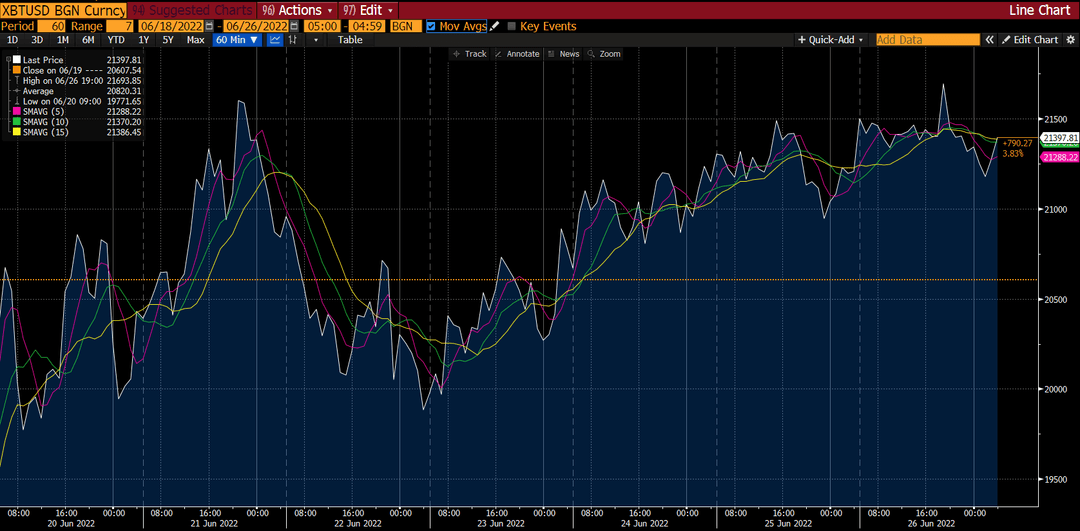Collapse panel with double chevron icon
Viewport: 1080px width, 531px height.
tap(990, 40)
